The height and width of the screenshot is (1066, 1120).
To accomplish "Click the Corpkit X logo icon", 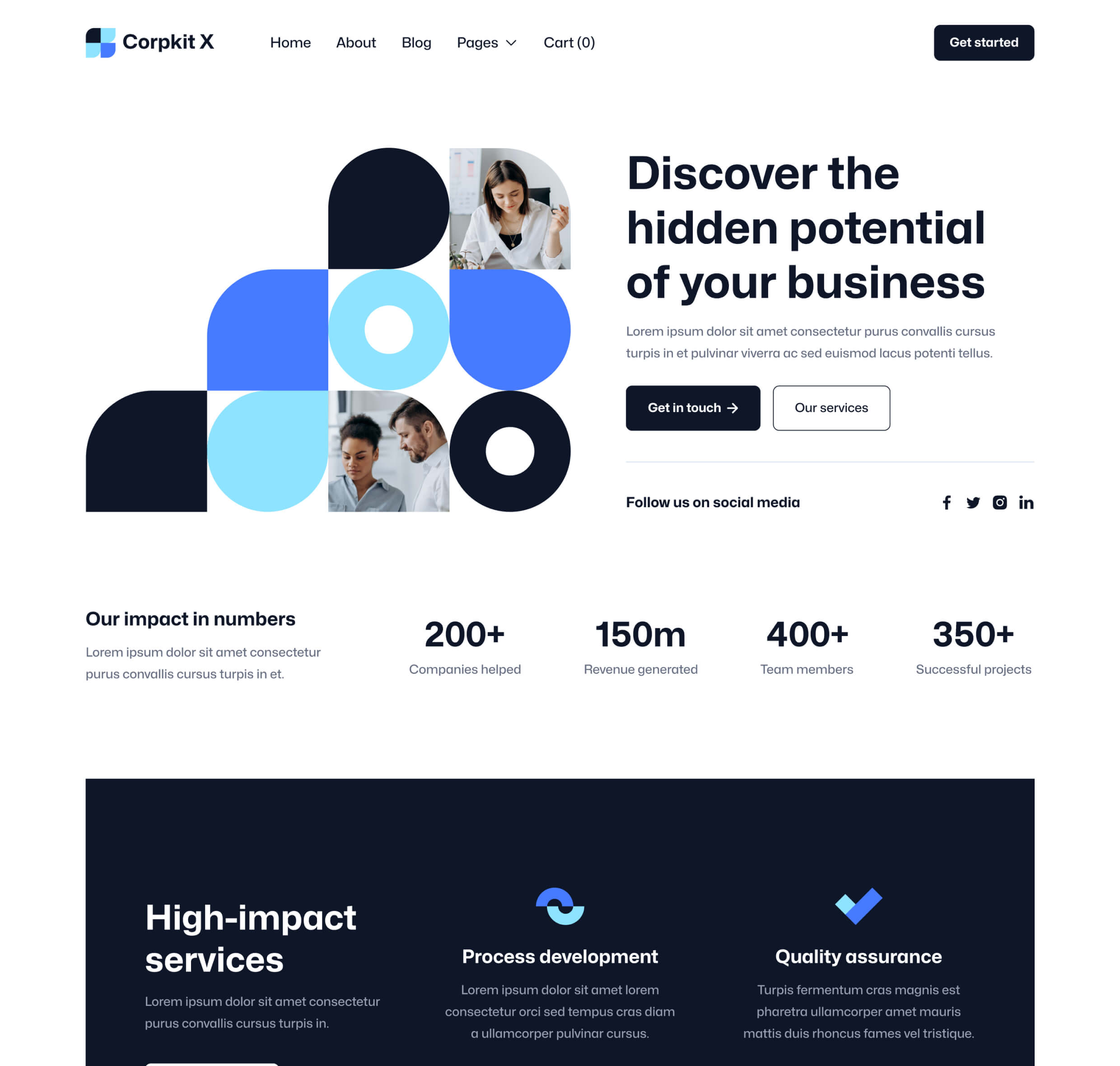I will [100, 42].
